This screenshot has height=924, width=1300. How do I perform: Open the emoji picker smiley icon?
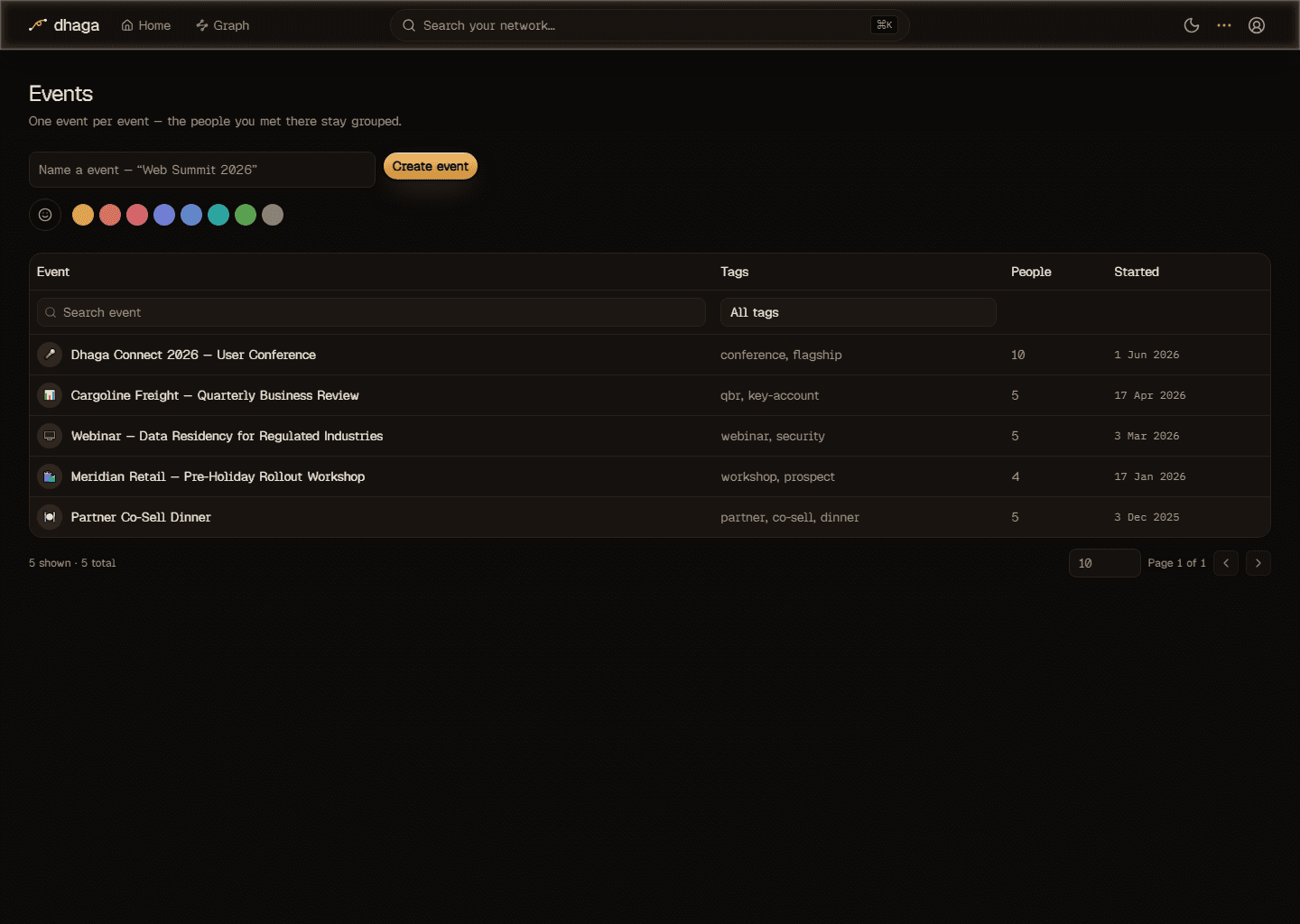tap(45, 215)
